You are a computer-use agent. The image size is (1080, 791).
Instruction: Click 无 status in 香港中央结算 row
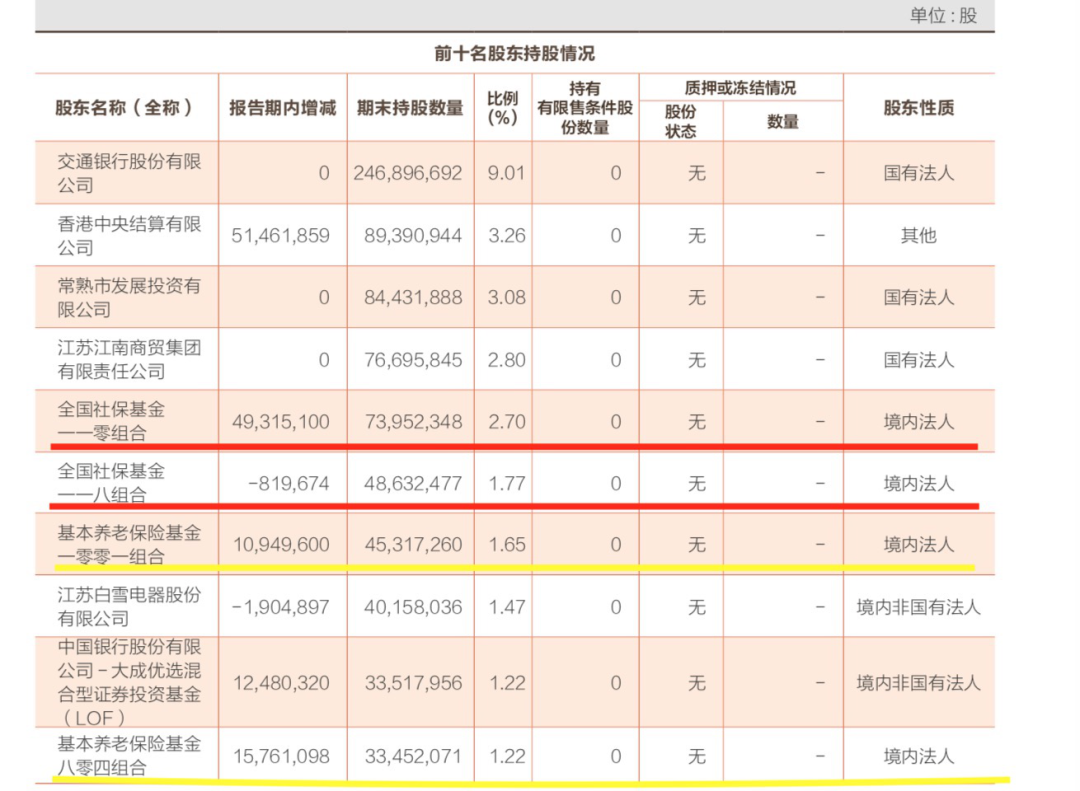pos(697,236)
